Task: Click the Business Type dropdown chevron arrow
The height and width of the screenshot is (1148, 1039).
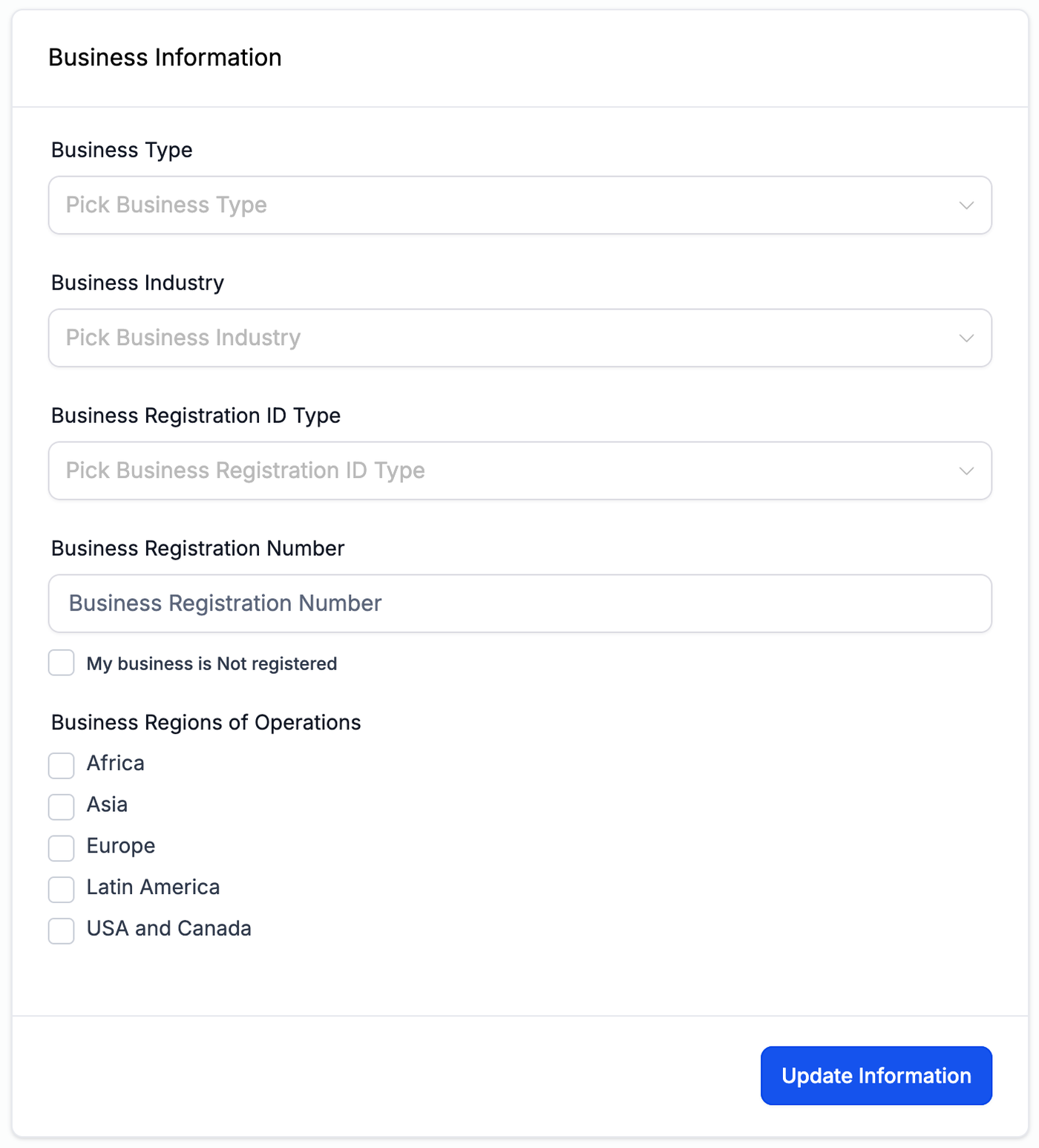Action: pos(966,206)
